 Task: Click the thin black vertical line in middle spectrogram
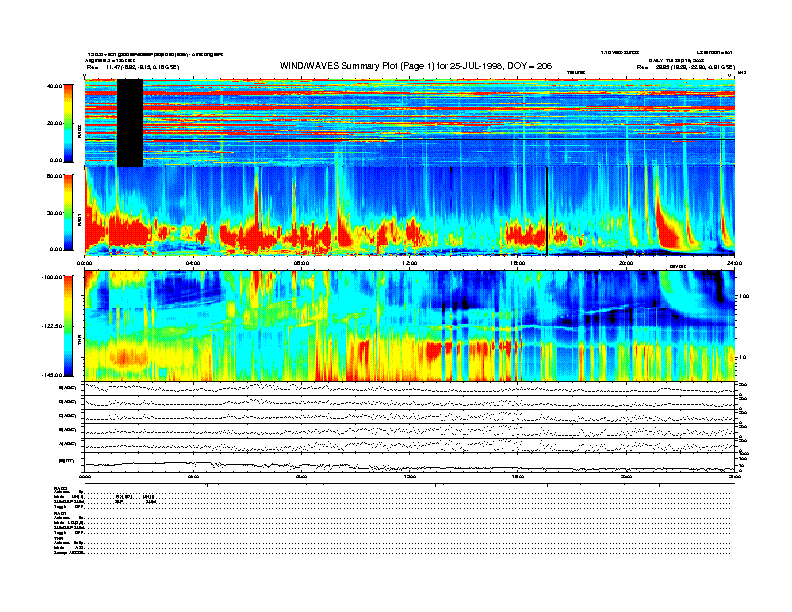click(x=547, y=211)
